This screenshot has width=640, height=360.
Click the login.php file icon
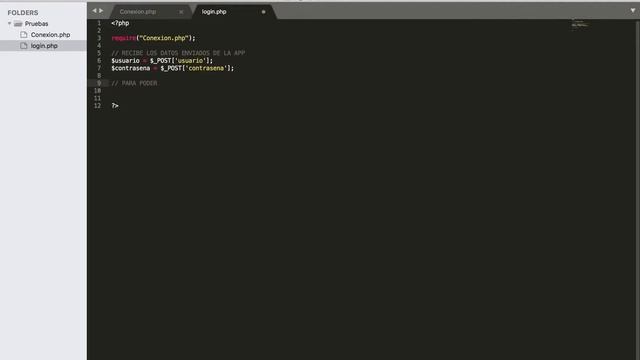(x=24, y=46)
